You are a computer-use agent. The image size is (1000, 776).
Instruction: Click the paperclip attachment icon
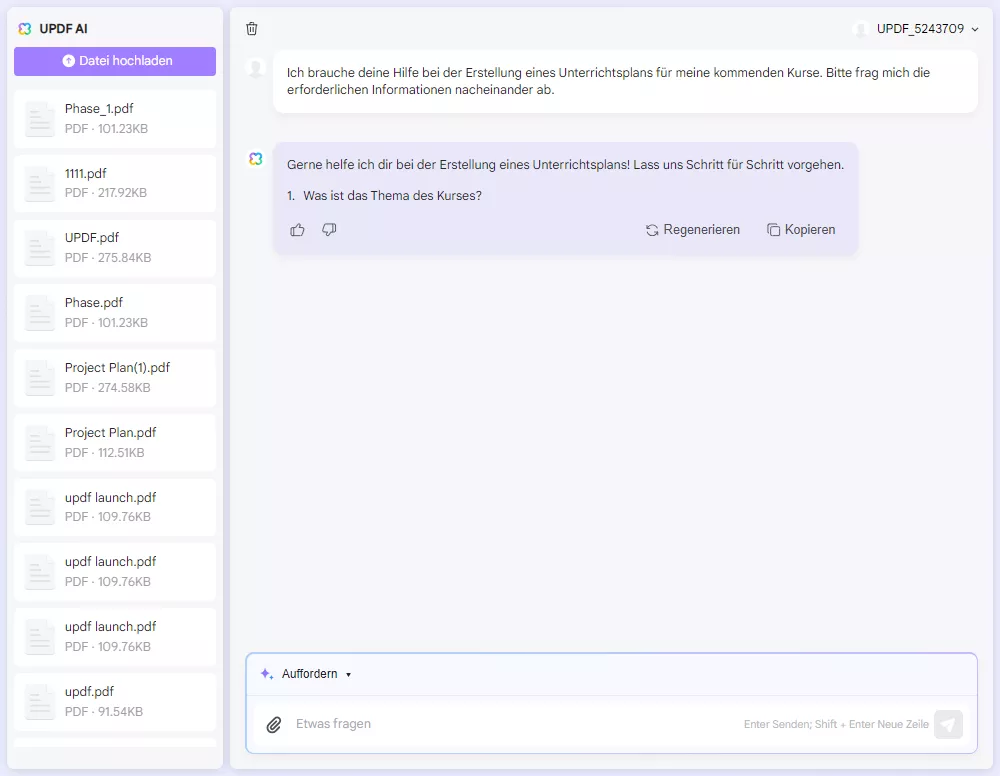pos(274,724)
